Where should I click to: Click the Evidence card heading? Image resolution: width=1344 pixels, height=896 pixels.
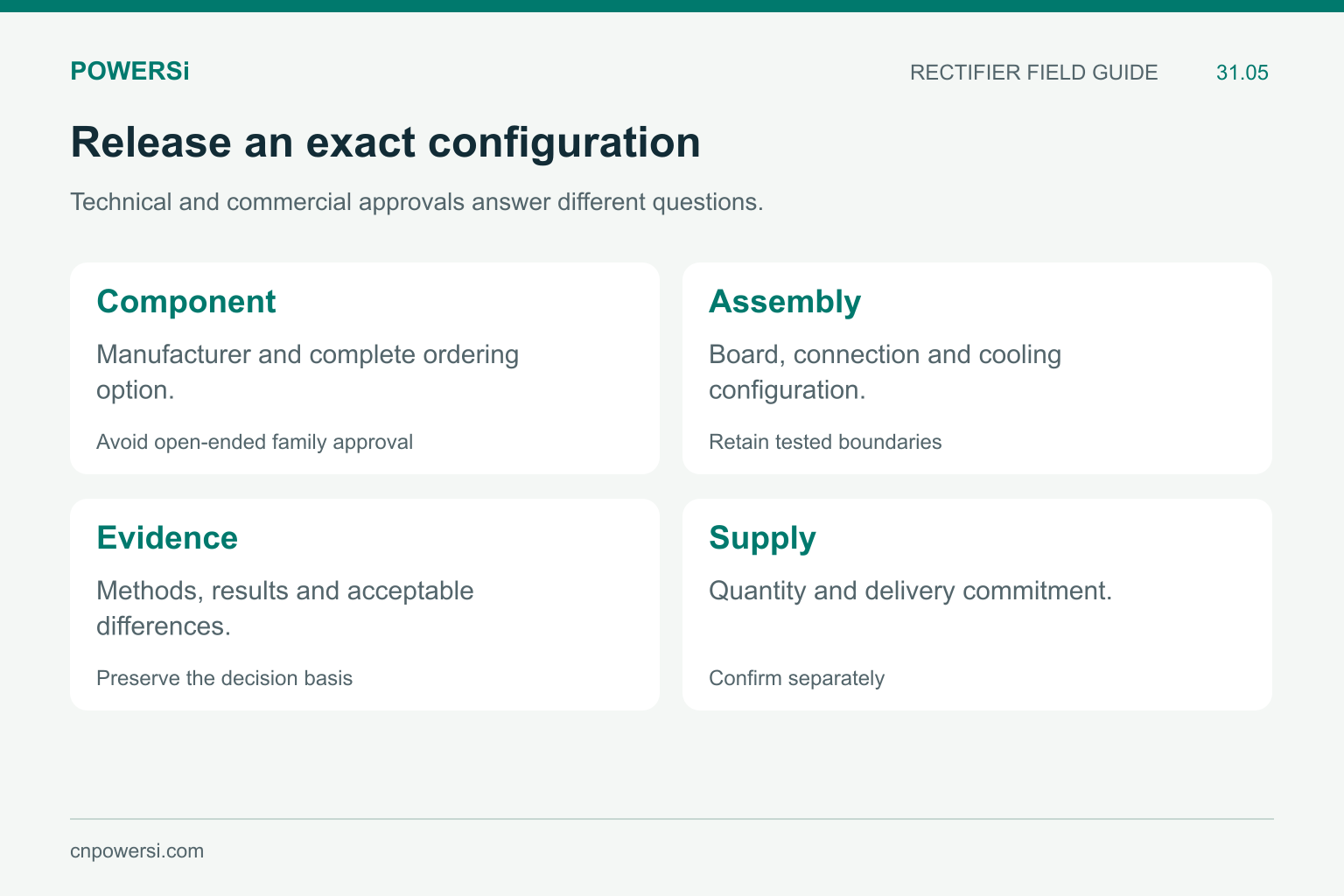[x=167, y=538]
